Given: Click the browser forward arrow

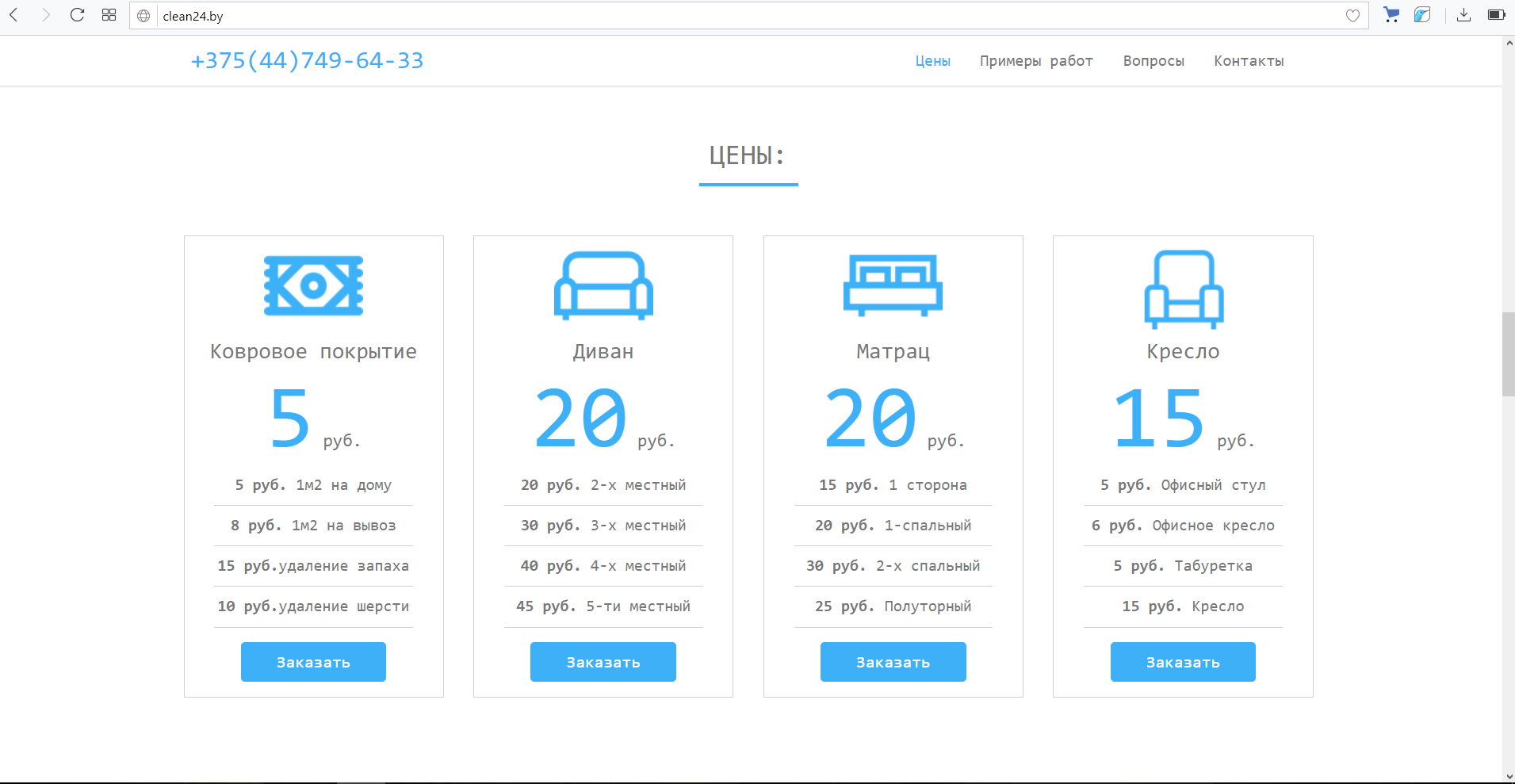Looking at the screenshot, I should click(x=45, y=15).
